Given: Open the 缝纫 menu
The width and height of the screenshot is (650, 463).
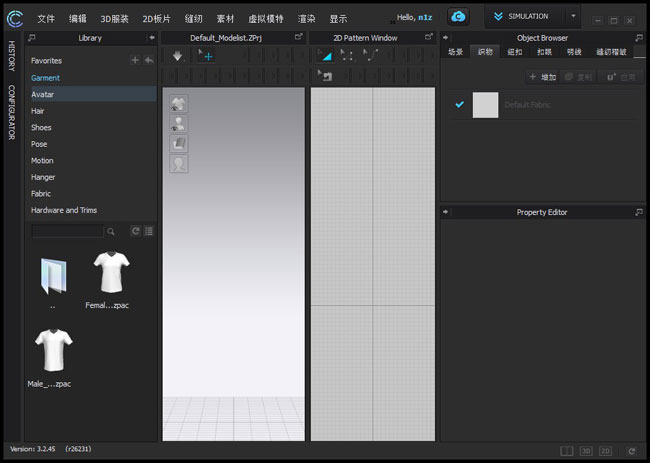Looking at the screenshot, I should click(194, 19).
